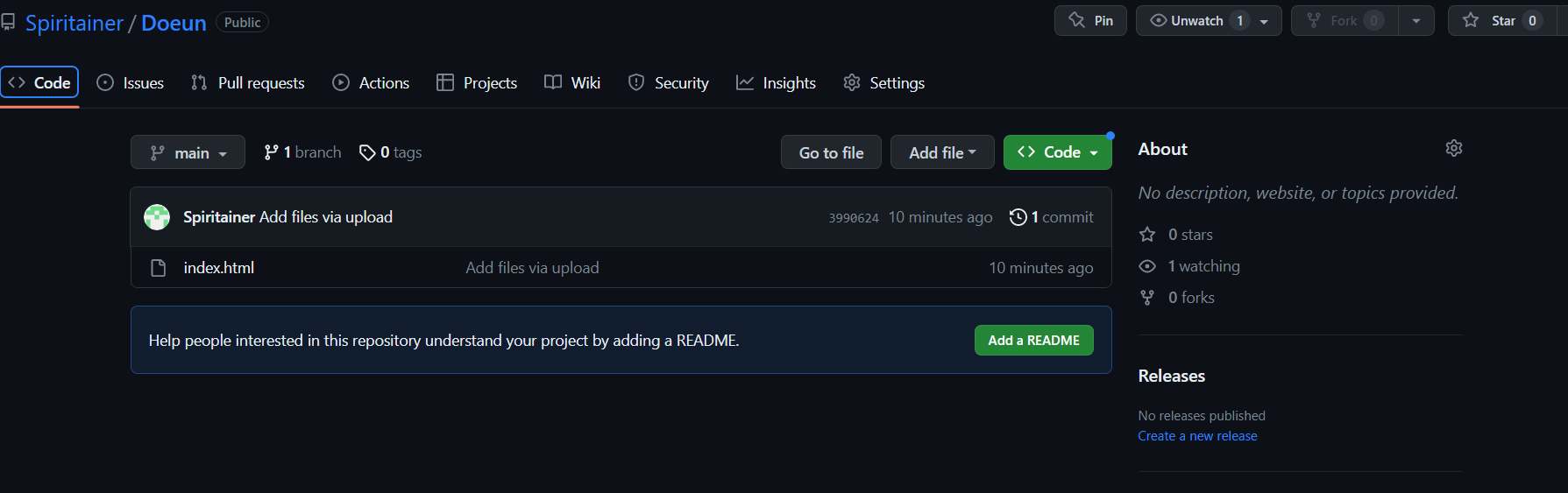Click the commit header 10 minutes ago timestamp

[940, 217]
